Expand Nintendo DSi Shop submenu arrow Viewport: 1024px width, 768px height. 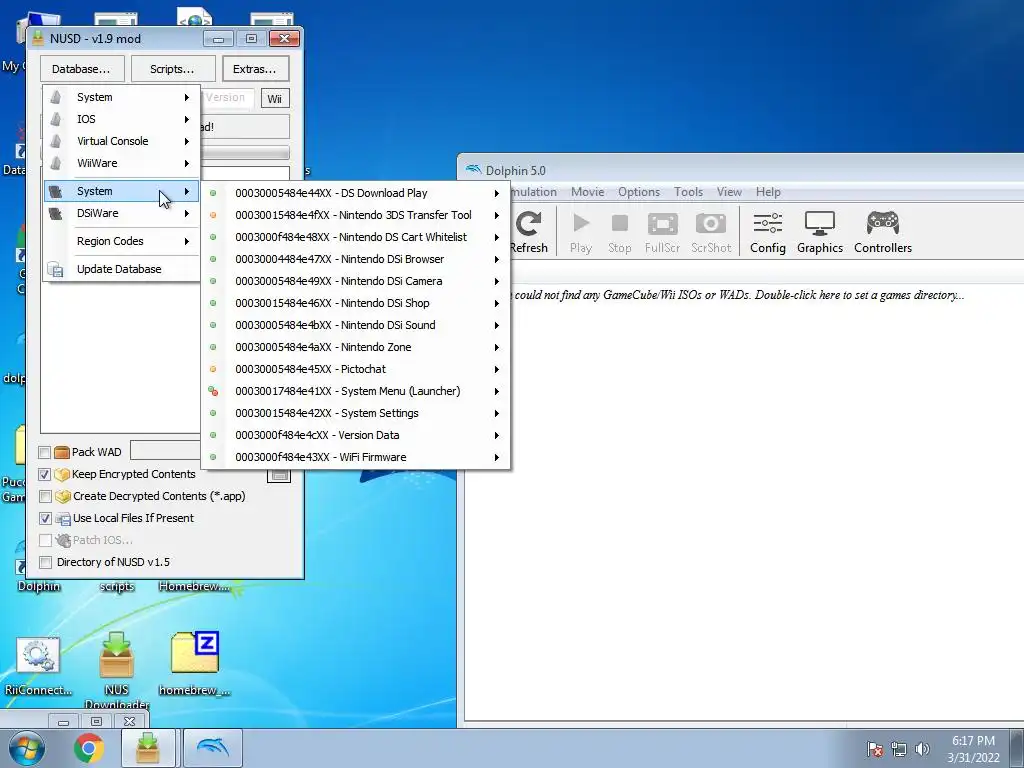(x=496, y=304)
